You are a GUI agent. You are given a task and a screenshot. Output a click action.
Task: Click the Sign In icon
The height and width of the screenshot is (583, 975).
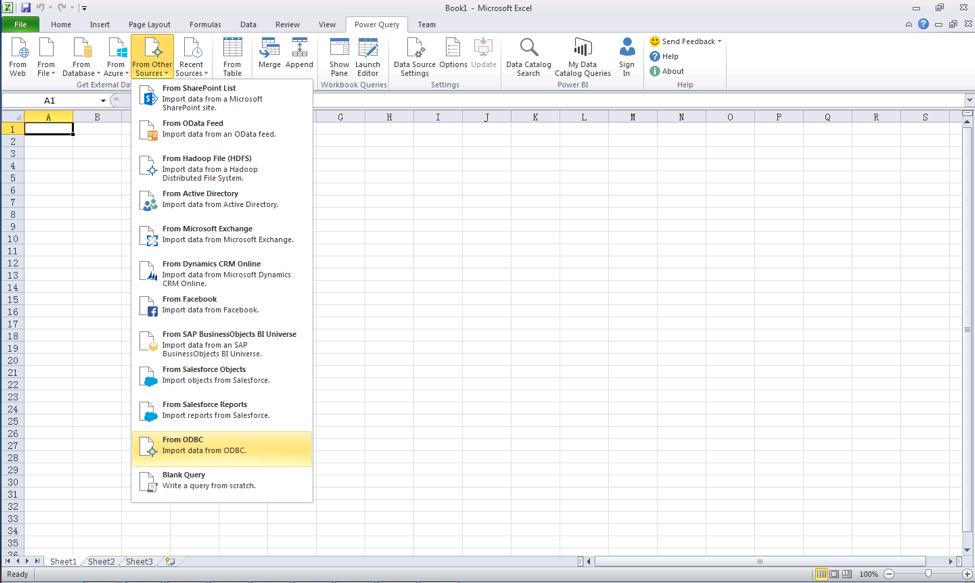coord(626,56)
